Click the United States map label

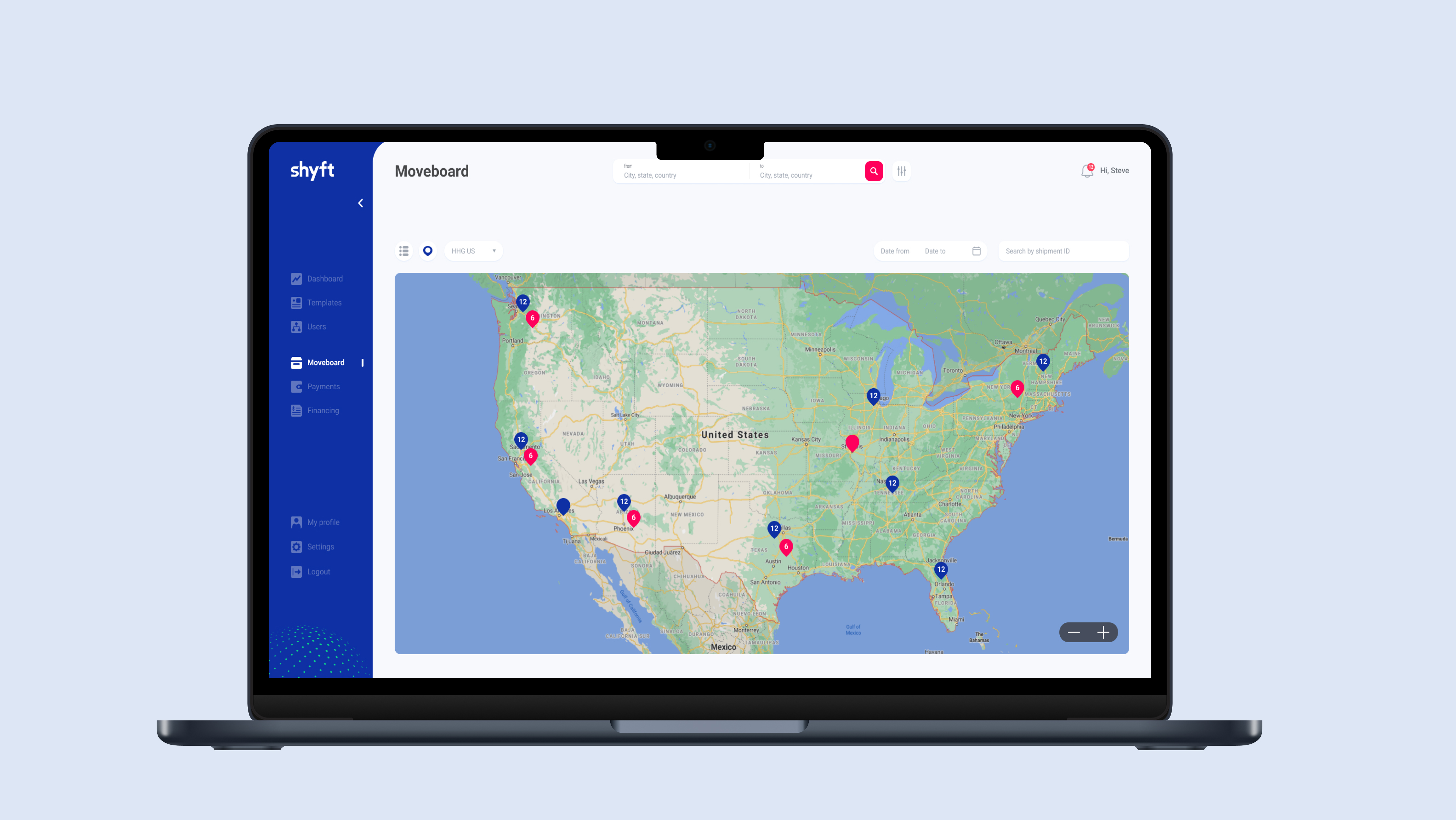(x=735, y=435)
